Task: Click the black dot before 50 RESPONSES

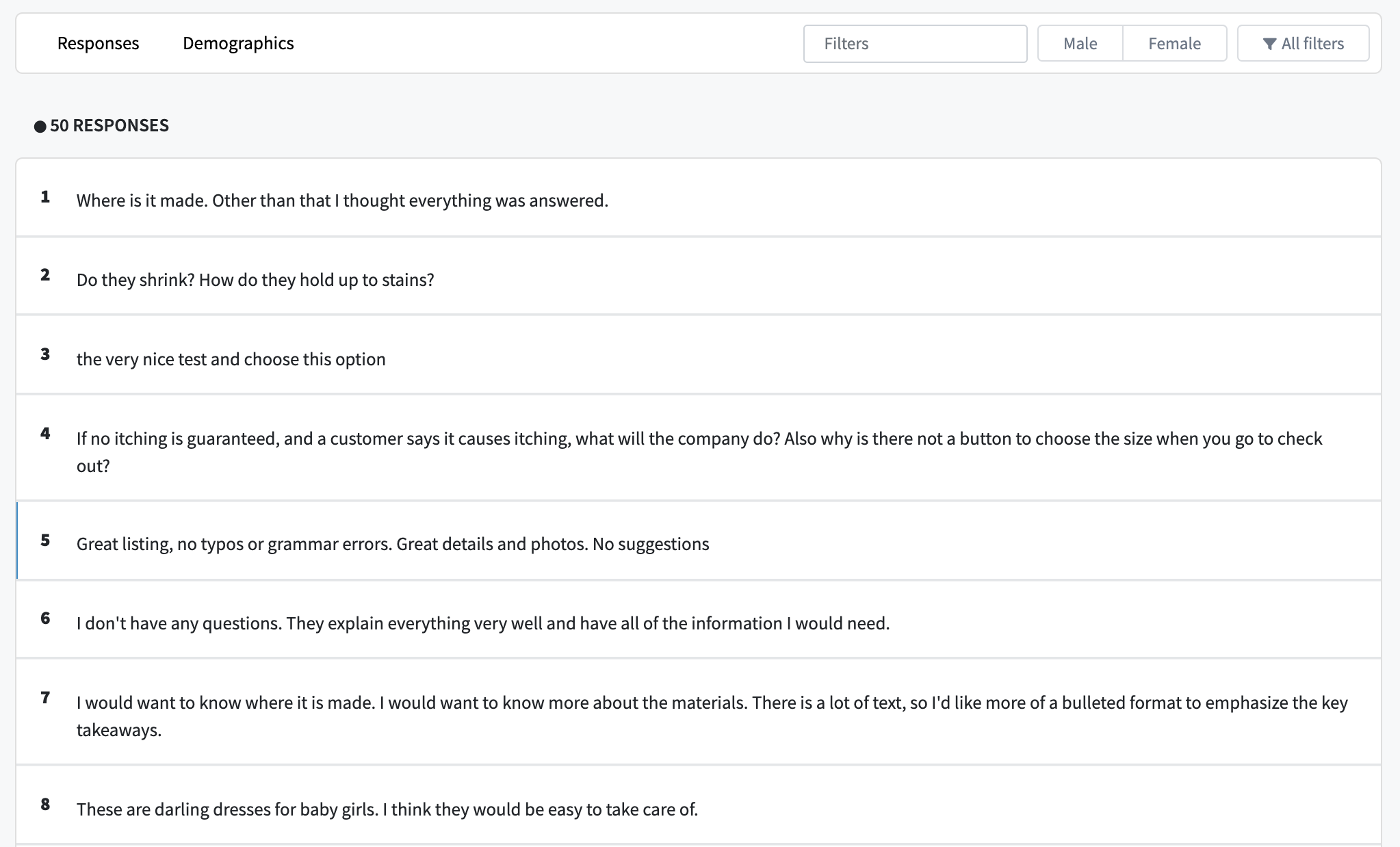Action: pos(40,126)
